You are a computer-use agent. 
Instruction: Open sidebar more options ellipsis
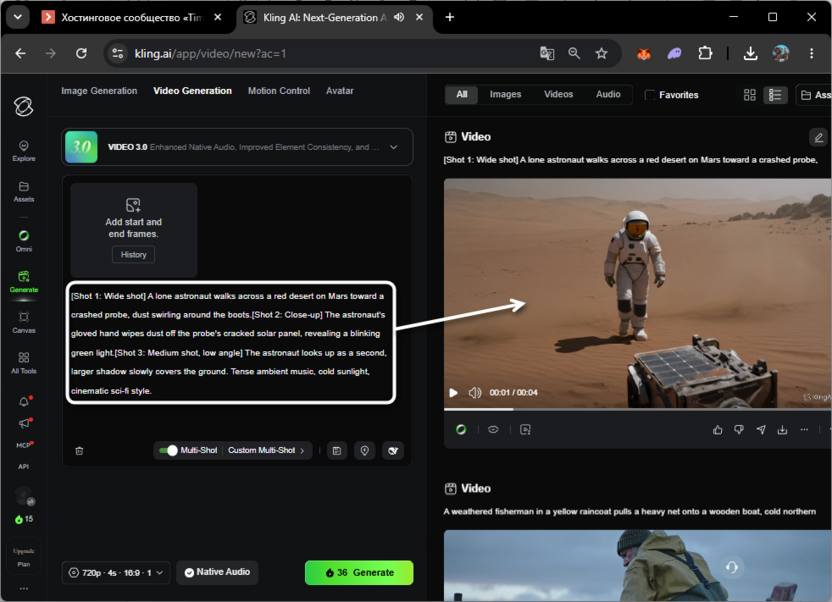[23, 588]
